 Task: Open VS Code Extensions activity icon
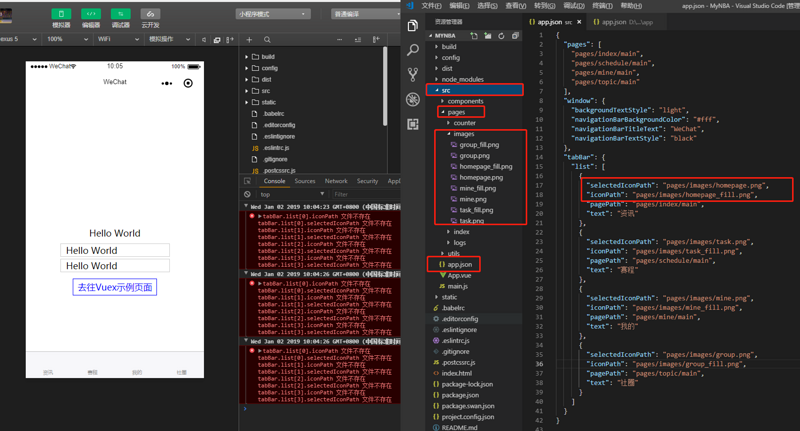413,124
